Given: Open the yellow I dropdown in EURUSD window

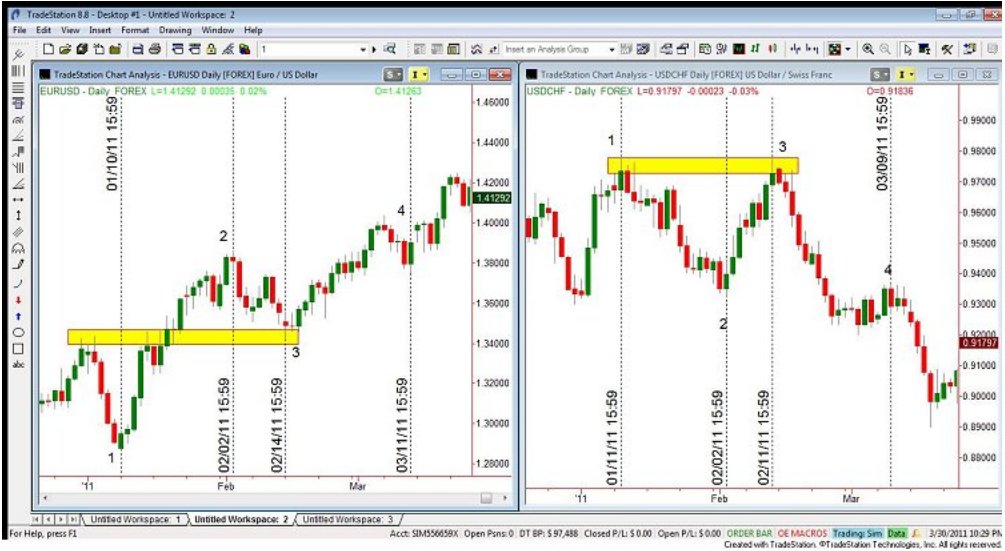Looking at the screenshot, I should tap(419, 75).
